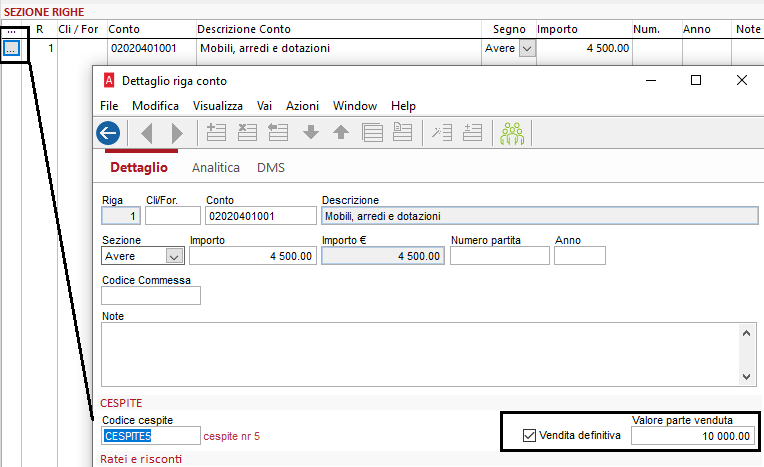
Task: Click the Valore parte venduta field
Action: (693, 436)
